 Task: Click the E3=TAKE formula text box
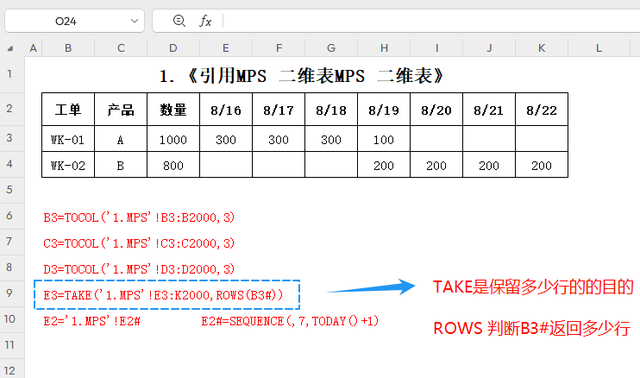click(167, 295)
